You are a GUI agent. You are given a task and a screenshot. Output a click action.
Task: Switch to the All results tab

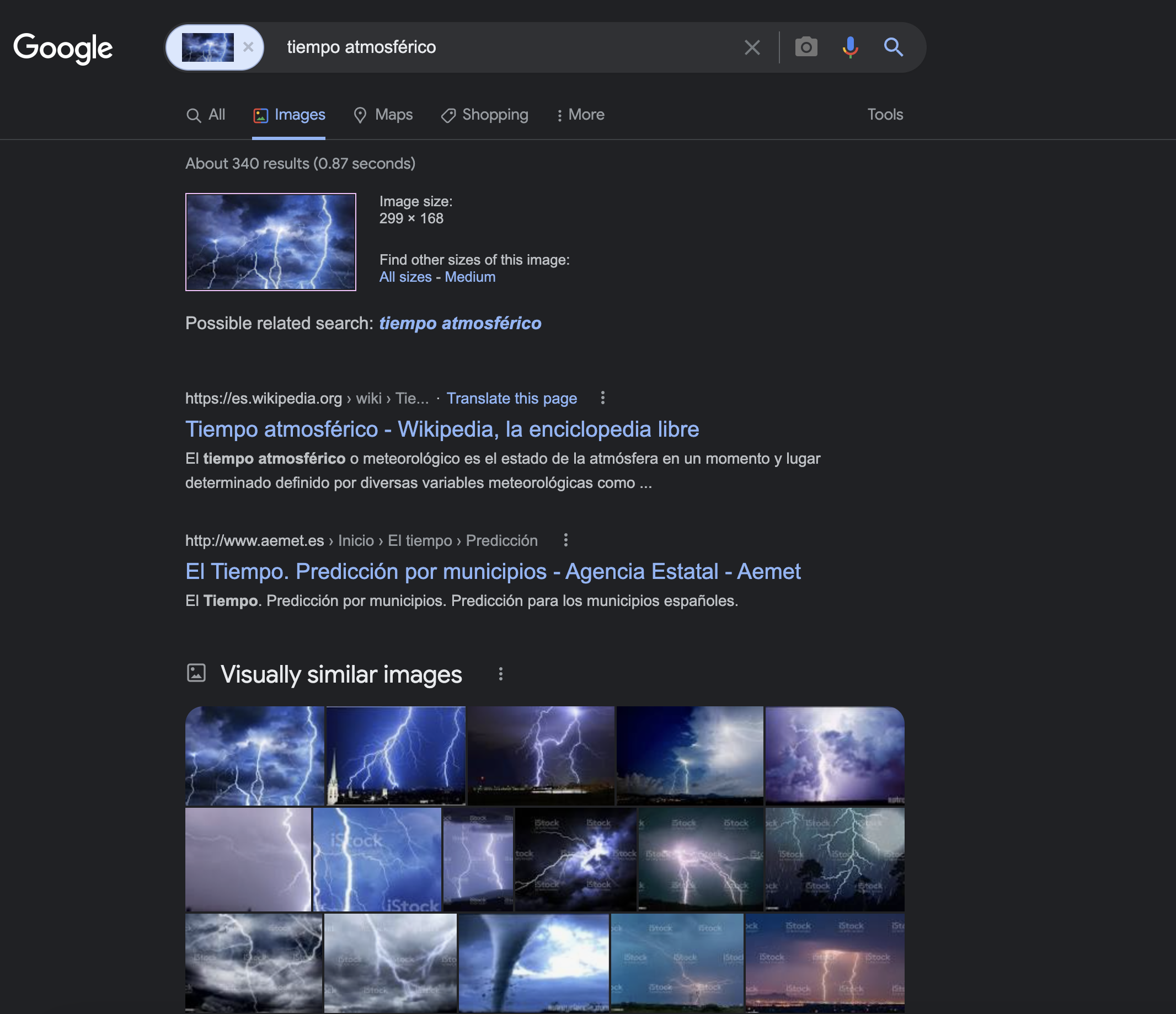tap(206, 115)
